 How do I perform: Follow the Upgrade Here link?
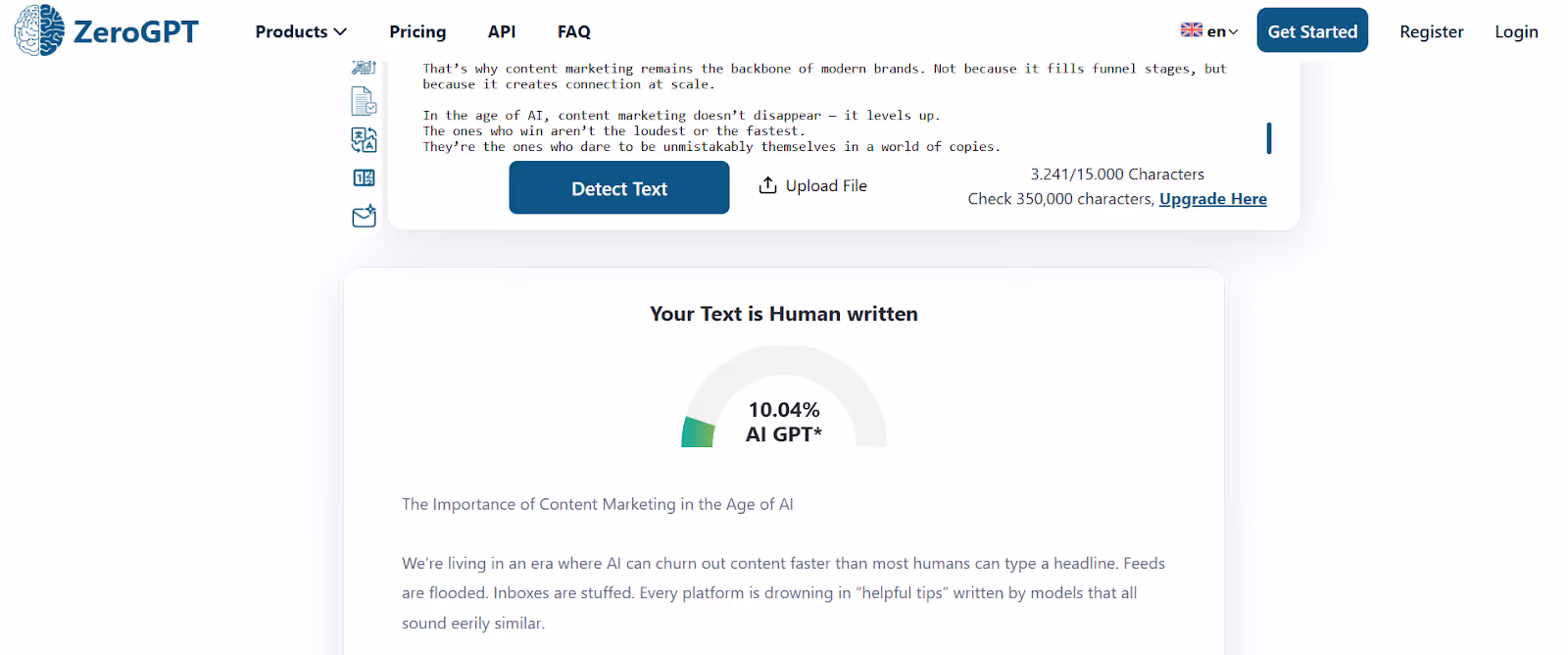tap(1212, 199)
